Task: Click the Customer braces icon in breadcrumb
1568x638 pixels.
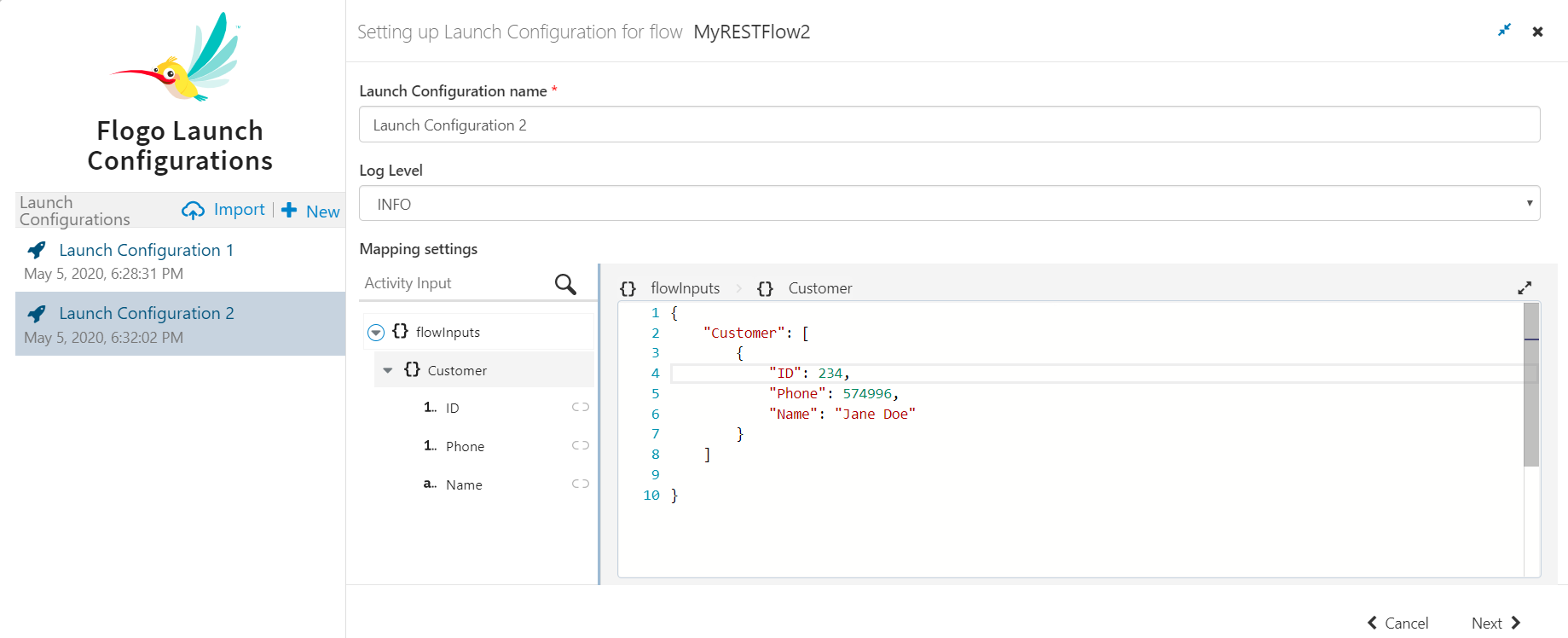Action: click(765, 288)
